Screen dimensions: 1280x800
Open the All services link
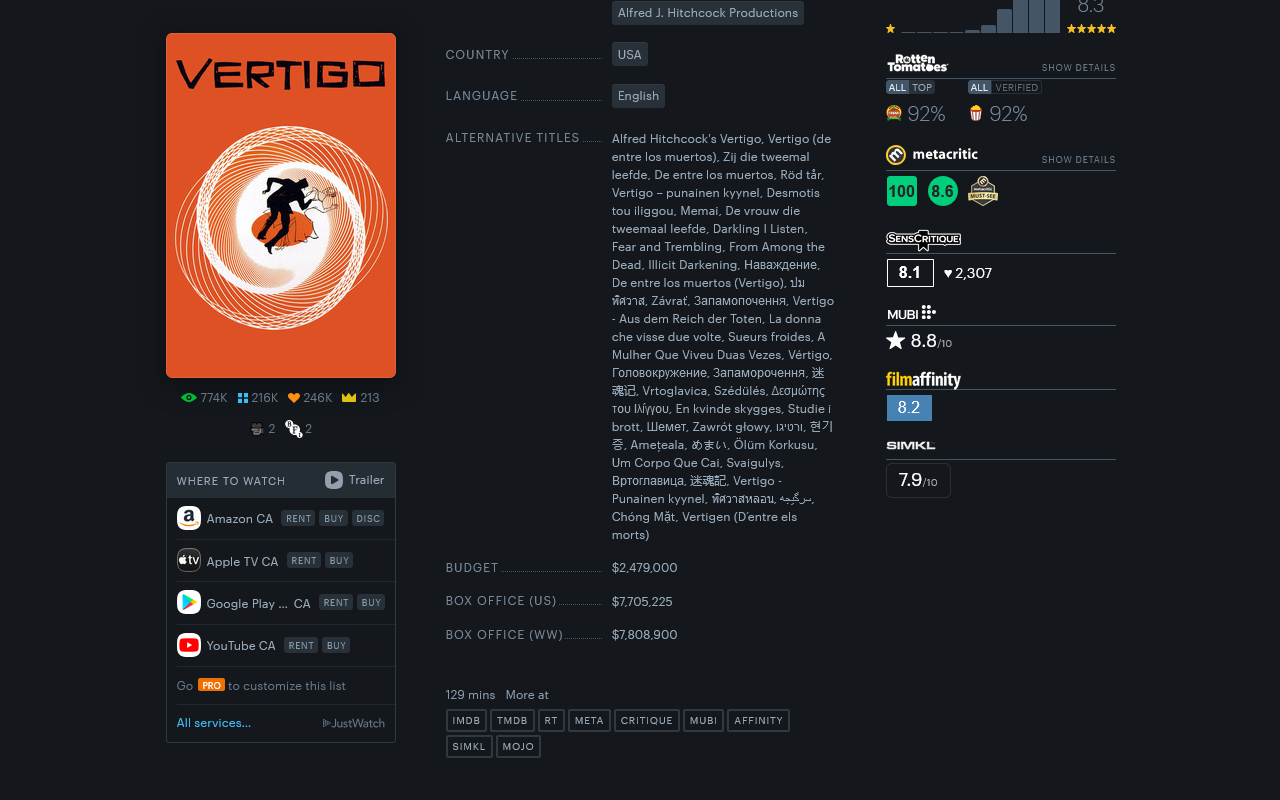click(213, 722)
